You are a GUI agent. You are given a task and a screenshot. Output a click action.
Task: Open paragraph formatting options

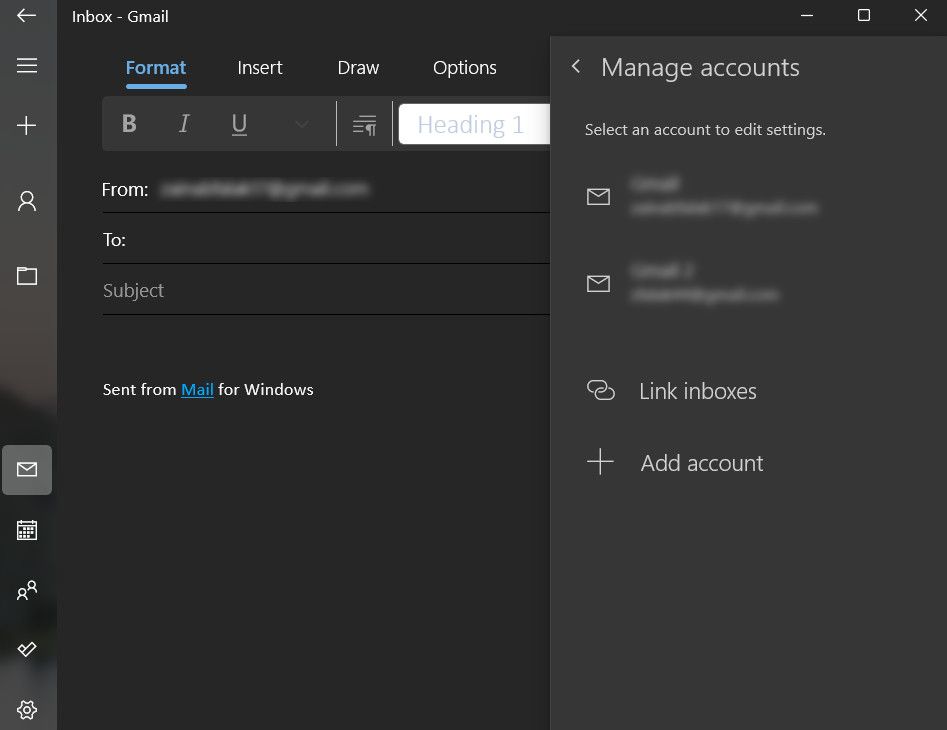365,125
